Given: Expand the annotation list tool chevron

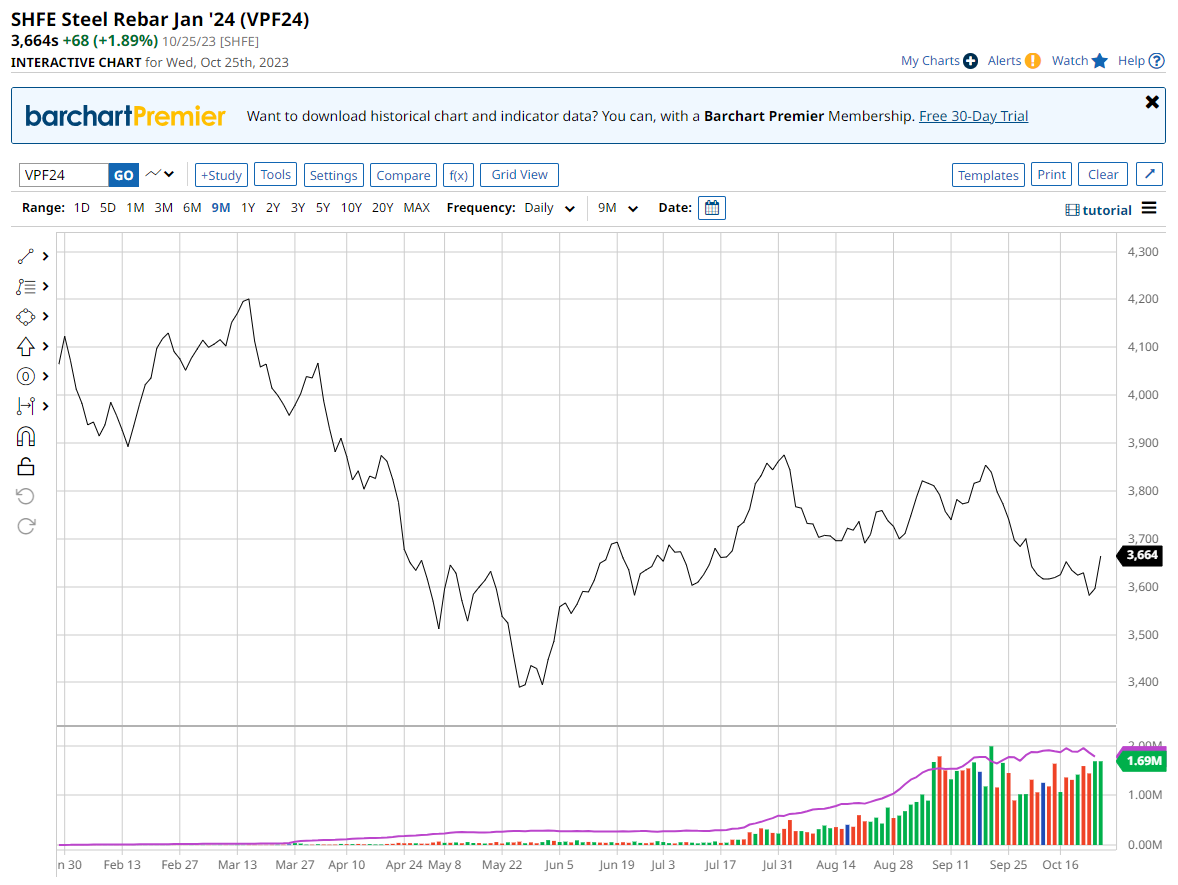Looking at the screenshot, I should coord(46,286).
